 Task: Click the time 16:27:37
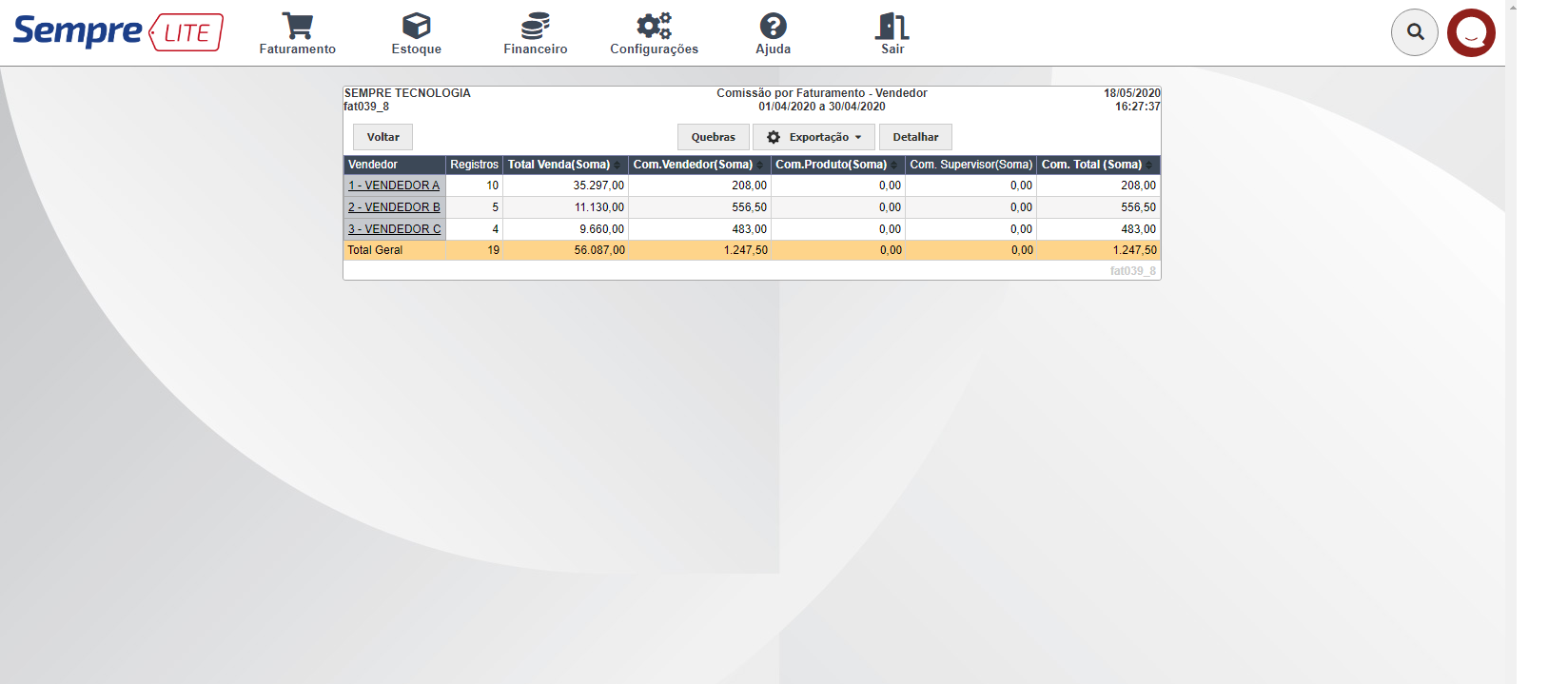coord(1137,107)
